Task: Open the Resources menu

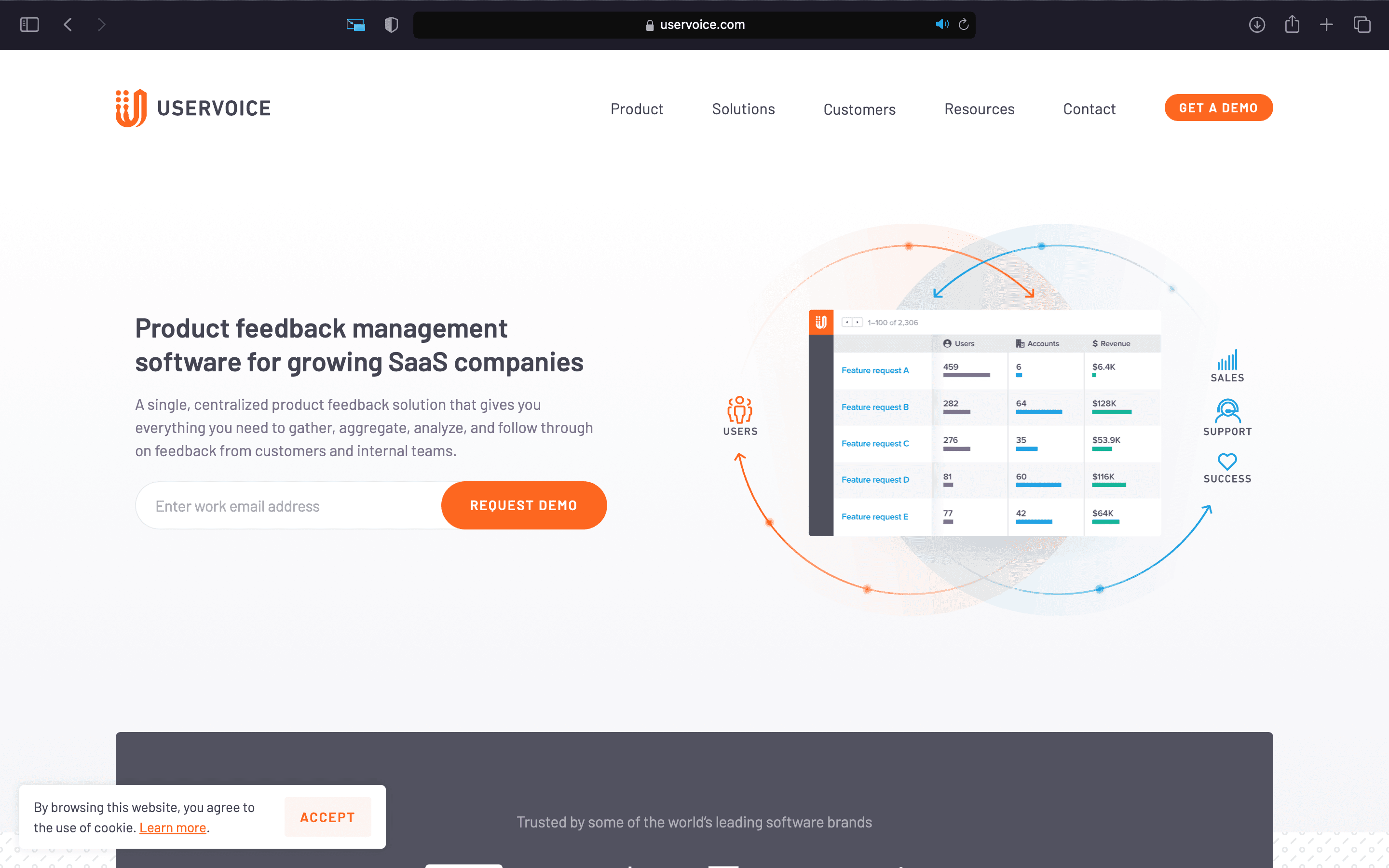Action: pyautogui.click(x=979, y=108)
